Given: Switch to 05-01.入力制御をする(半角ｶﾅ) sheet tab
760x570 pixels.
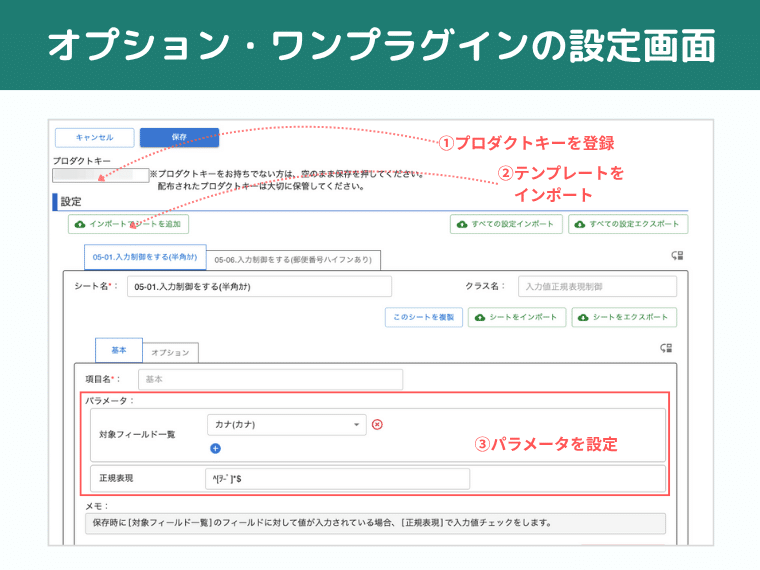Looking at the screenshot, I should (x=144, y=258).
